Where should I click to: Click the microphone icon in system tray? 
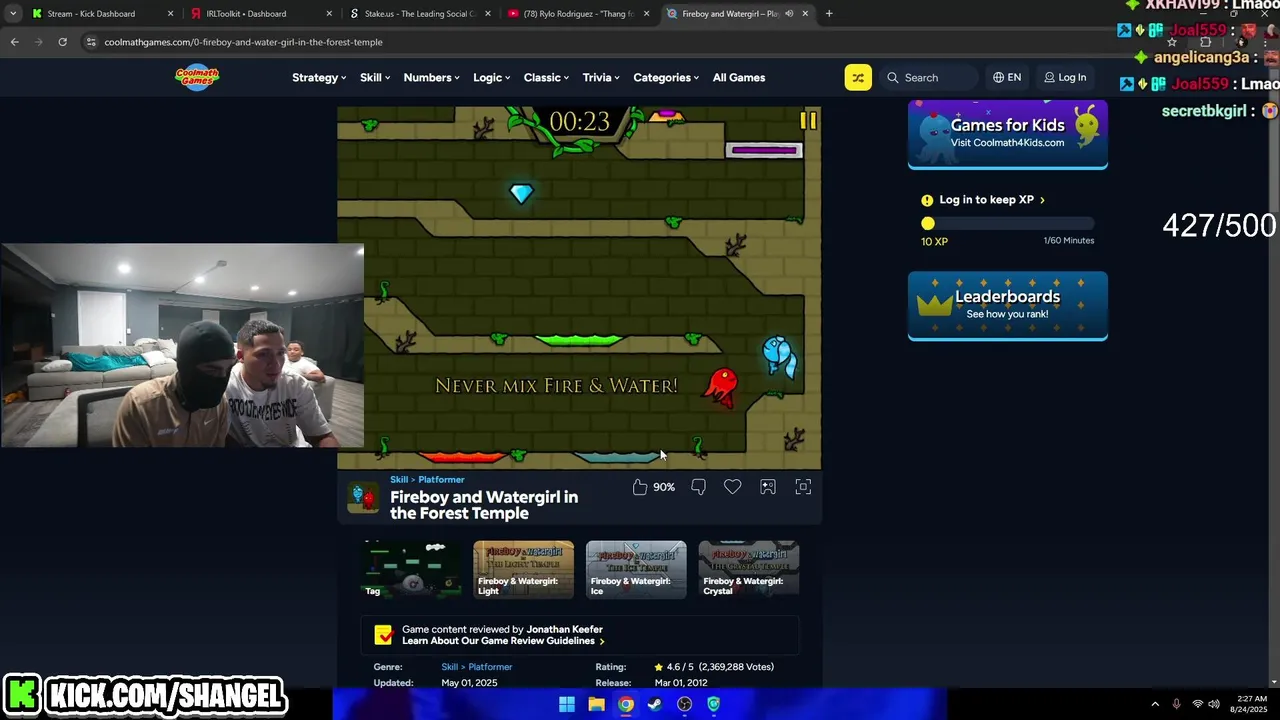point(1176,704)
